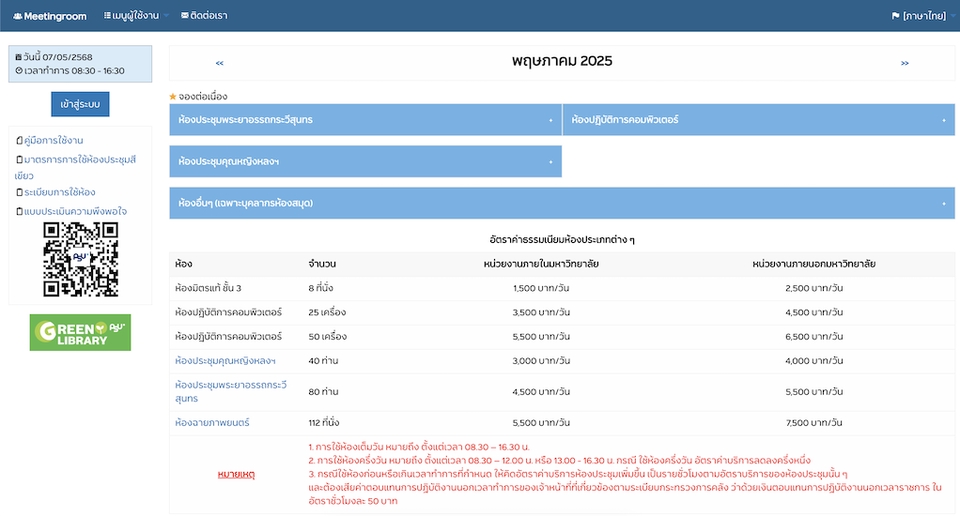Expand ห้องอื่นๆ (เฉพาะบุคลากรห้องสมุด) panel
960x516 pixels.
point(562,203)
